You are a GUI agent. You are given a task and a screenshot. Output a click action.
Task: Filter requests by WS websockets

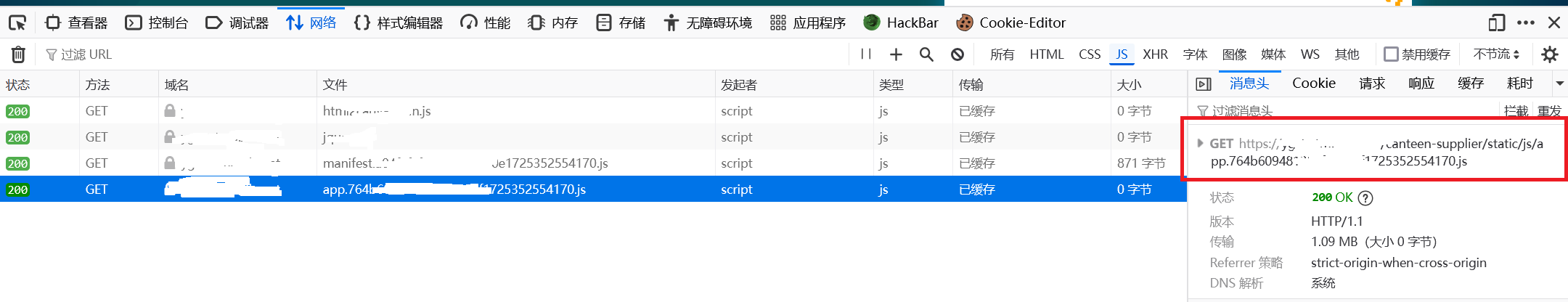1310,54
